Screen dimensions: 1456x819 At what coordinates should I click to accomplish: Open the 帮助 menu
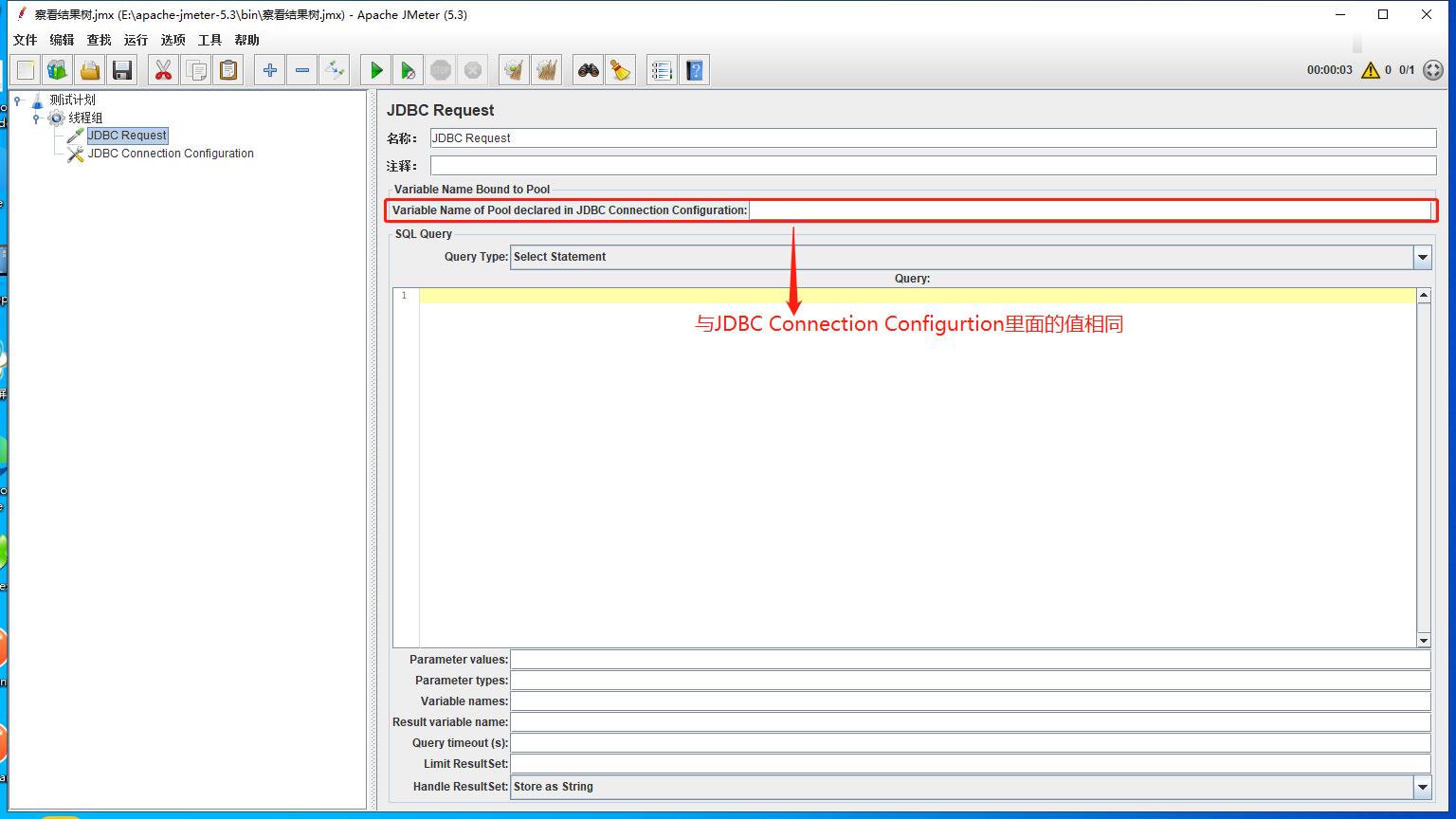(x=246, y=40)
